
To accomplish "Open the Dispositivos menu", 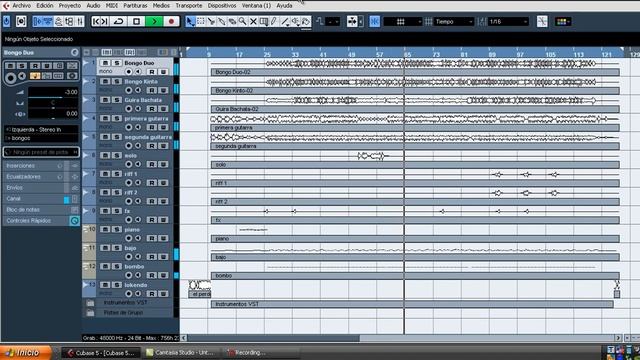I will [x=222, y=6].
